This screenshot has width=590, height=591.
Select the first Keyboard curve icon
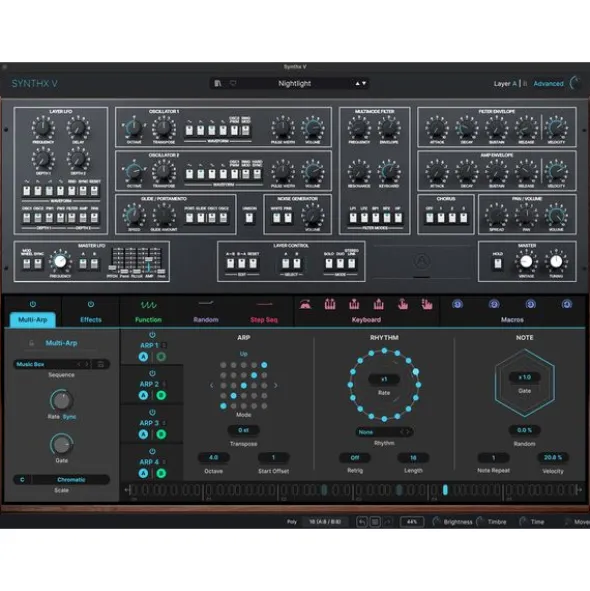tap(305, 304)
